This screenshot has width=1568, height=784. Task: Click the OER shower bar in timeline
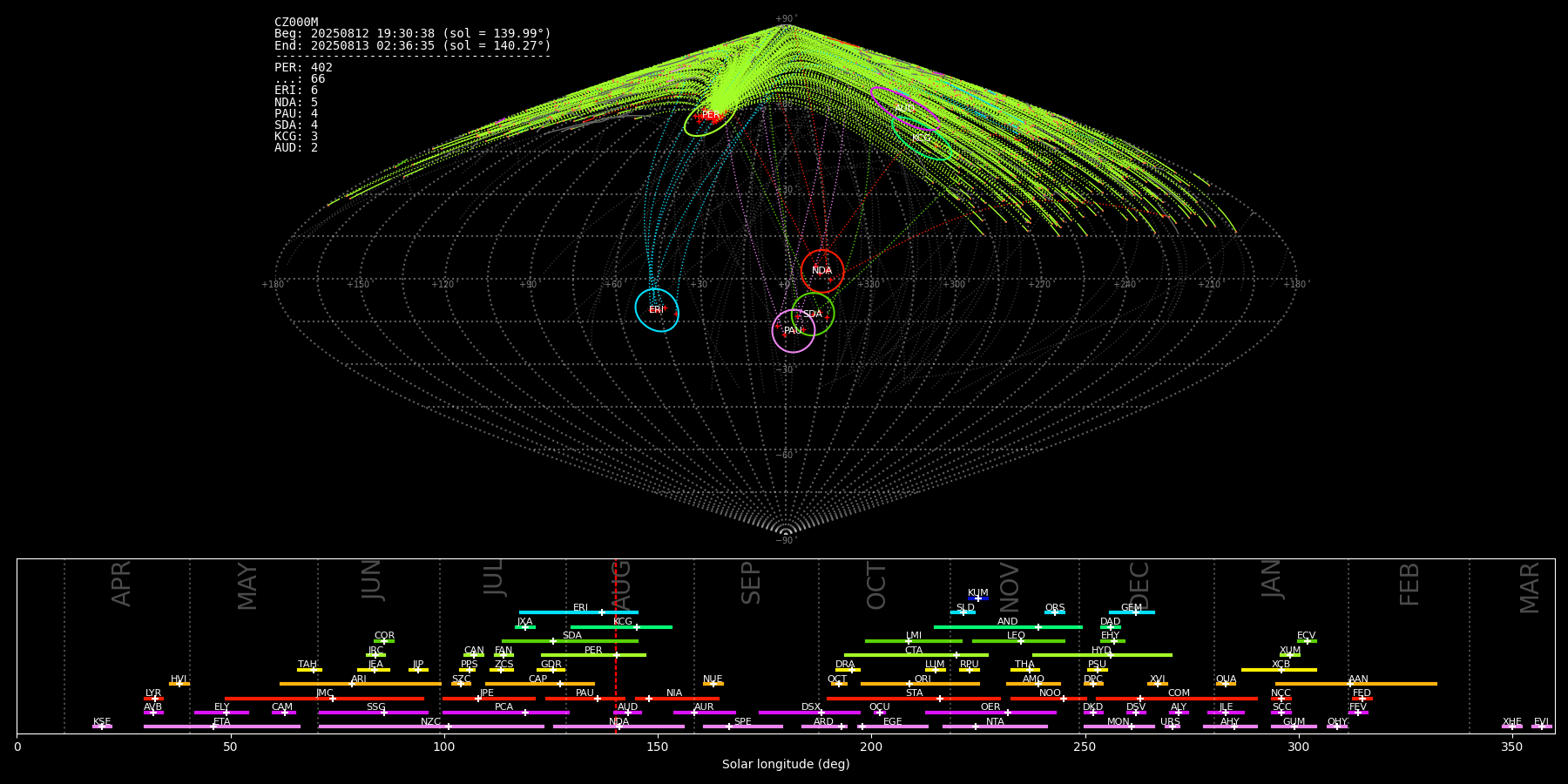pyautogui.click(x=990, y=713)
